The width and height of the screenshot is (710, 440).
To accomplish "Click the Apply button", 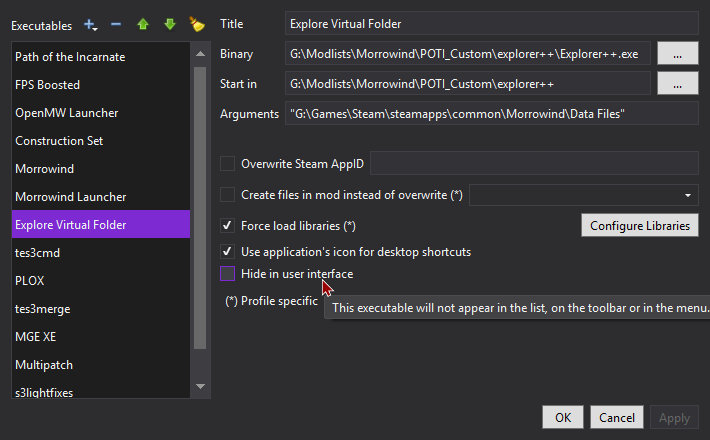I will pos(674,417).
